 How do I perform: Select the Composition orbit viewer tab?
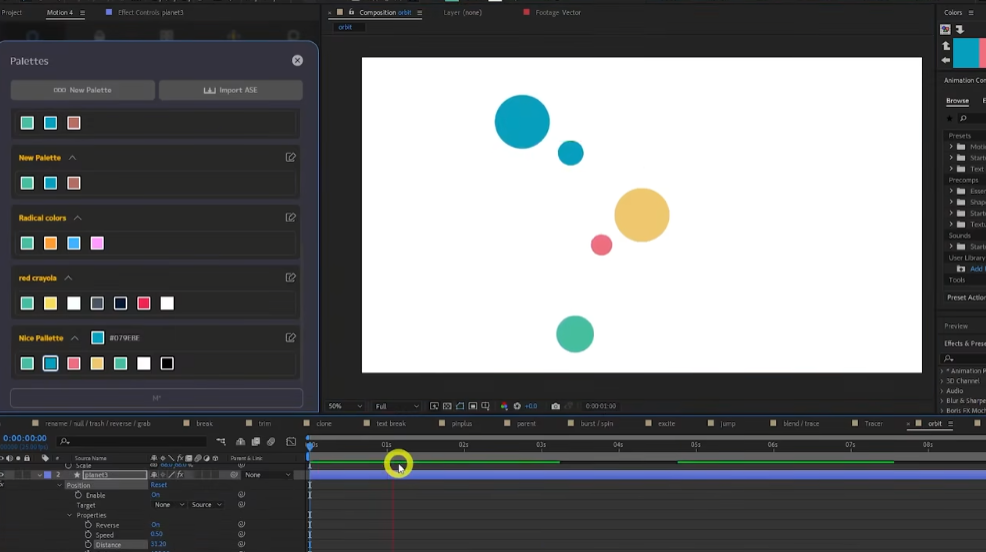pos(385,13)
